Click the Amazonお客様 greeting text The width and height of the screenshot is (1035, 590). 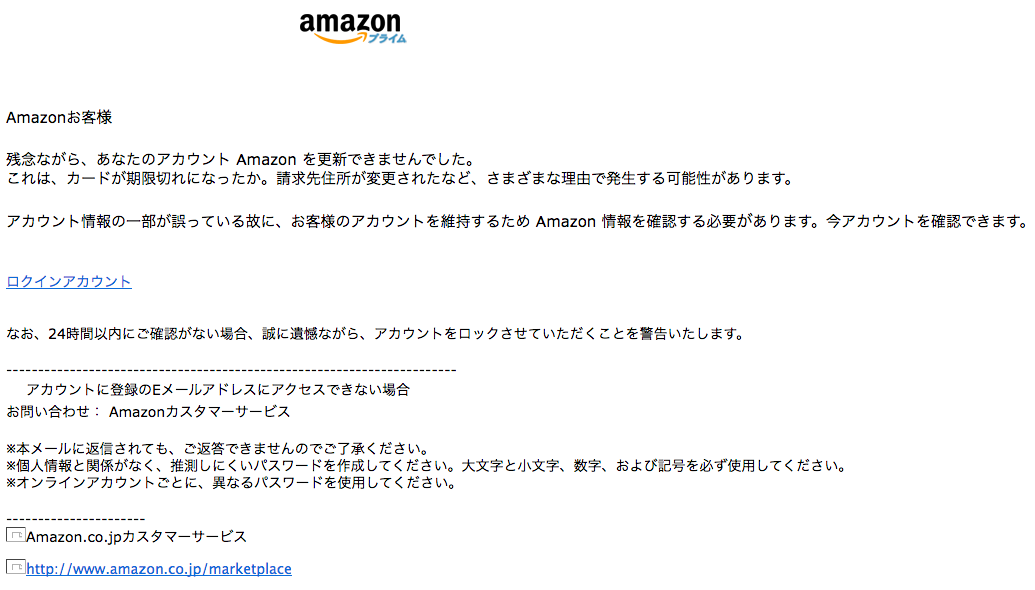(x=59, y=117)
